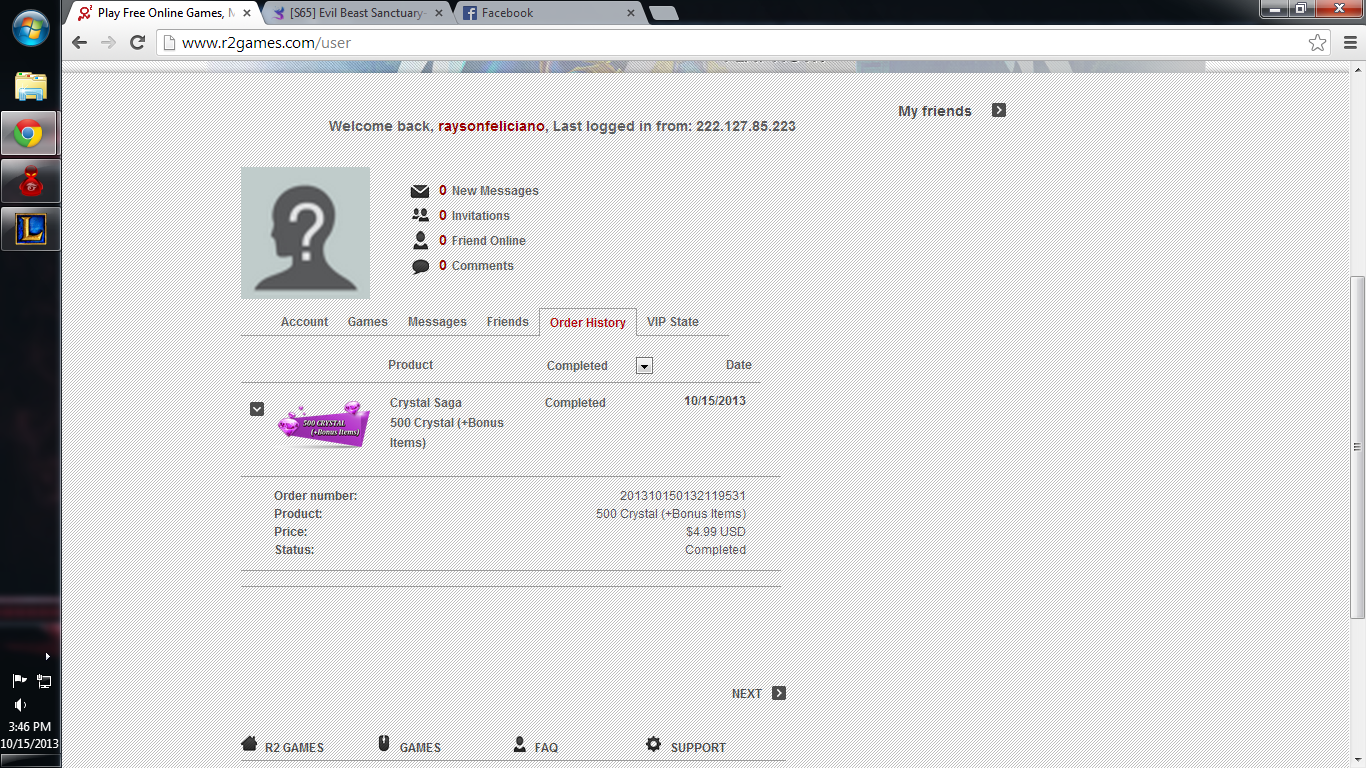The width and height of the screenshot is (1372, 776).
Task: Bookmark page with the star icon
Action: click(1317, 43)
